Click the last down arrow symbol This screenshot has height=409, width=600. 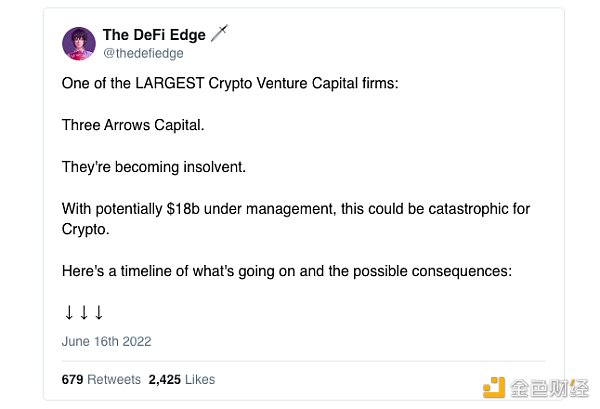click(99, 313)
